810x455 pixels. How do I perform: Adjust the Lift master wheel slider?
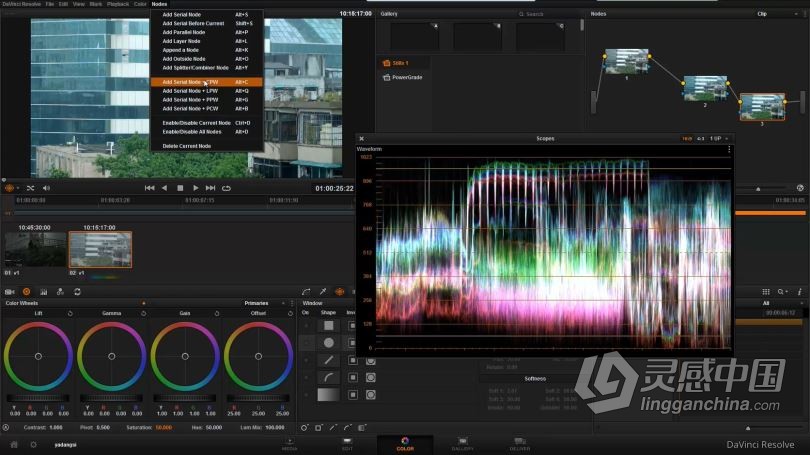point(38,398)
